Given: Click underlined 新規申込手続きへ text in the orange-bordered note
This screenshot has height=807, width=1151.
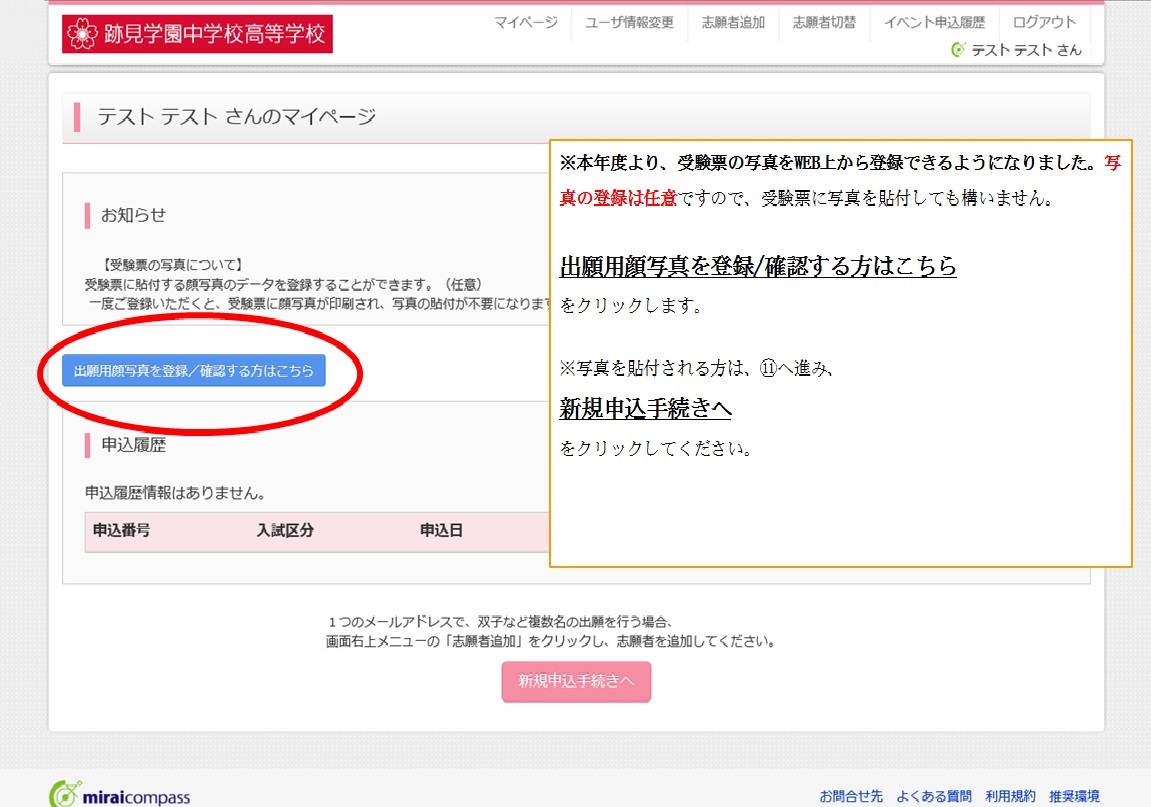Looking at the screenshot, I should pos(646,408).
